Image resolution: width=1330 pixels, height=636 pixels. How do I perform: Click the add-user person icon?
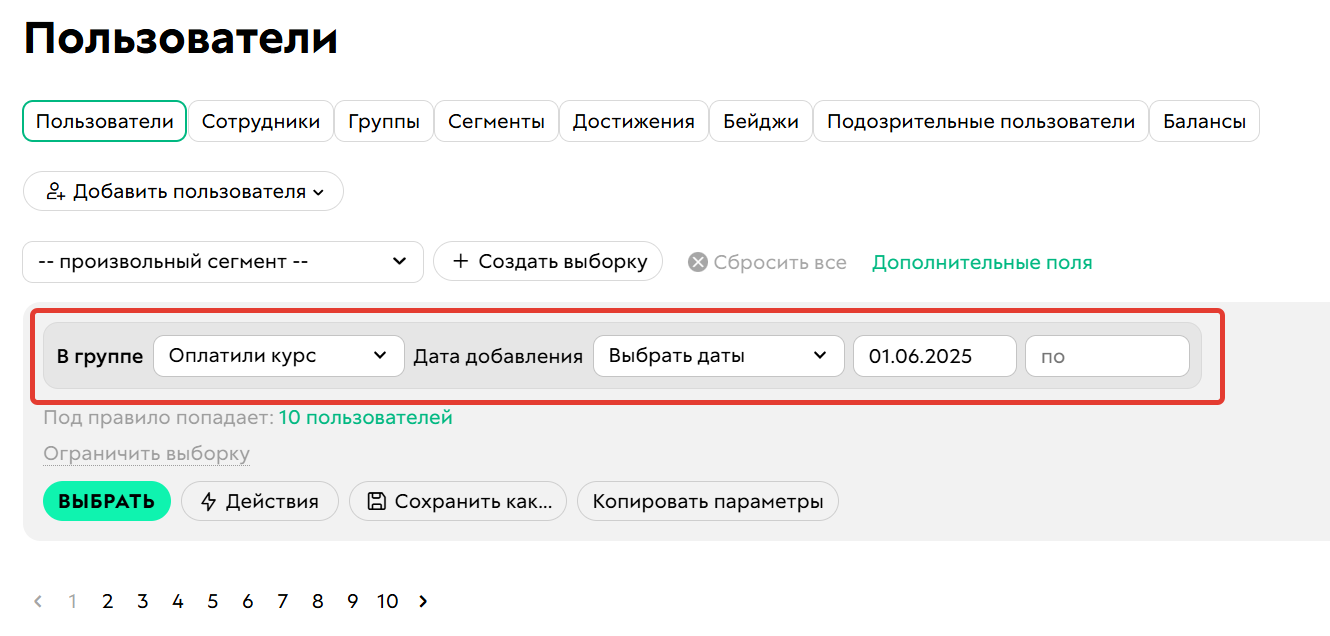pyautogui.click(x=56, y=191)
